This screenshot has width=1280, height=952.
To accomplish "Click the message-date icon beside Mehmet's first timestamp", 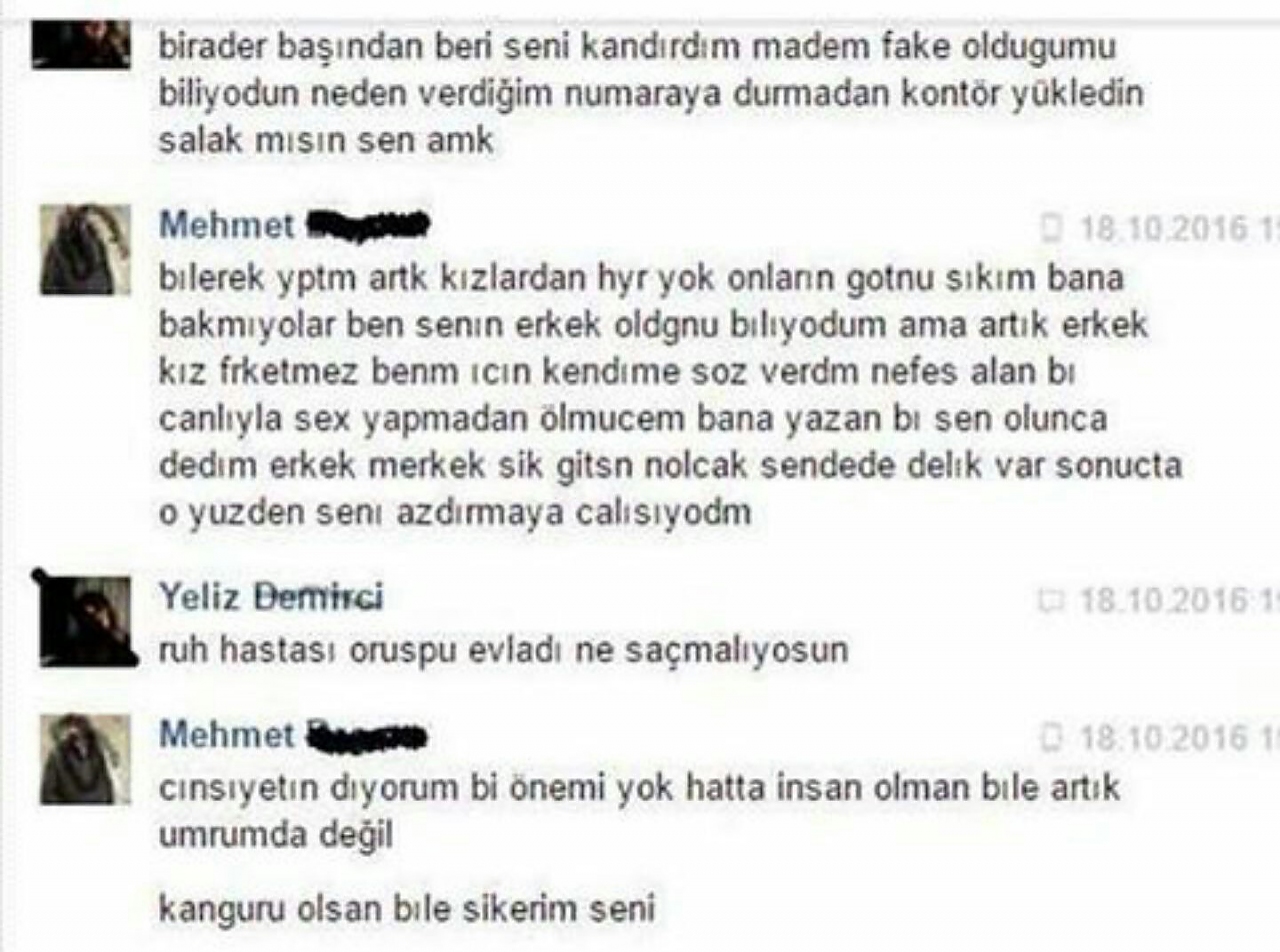I will coord(1051,228).
